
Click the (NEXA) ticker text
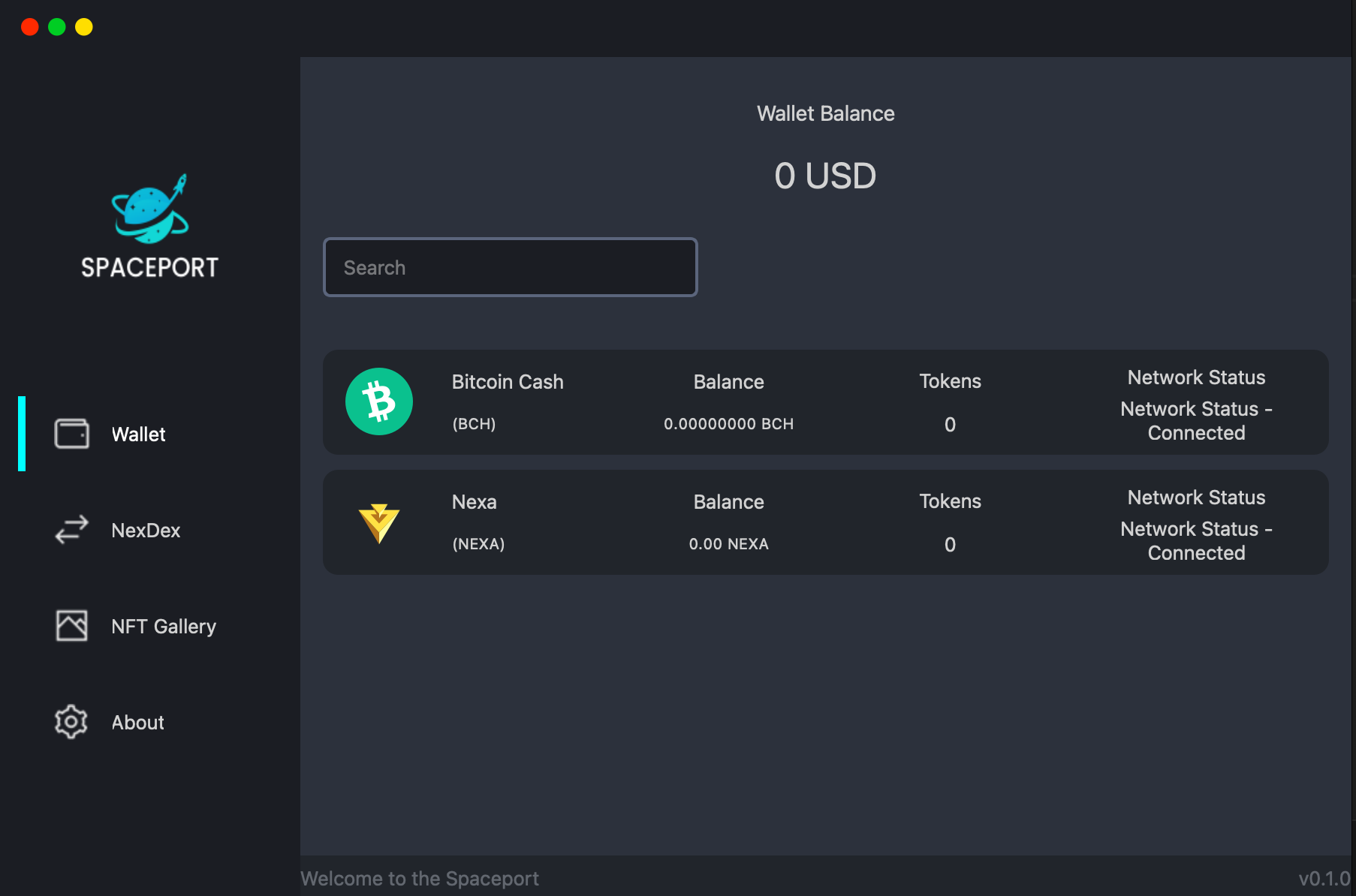pyautogui.click(x=479, y=544)
